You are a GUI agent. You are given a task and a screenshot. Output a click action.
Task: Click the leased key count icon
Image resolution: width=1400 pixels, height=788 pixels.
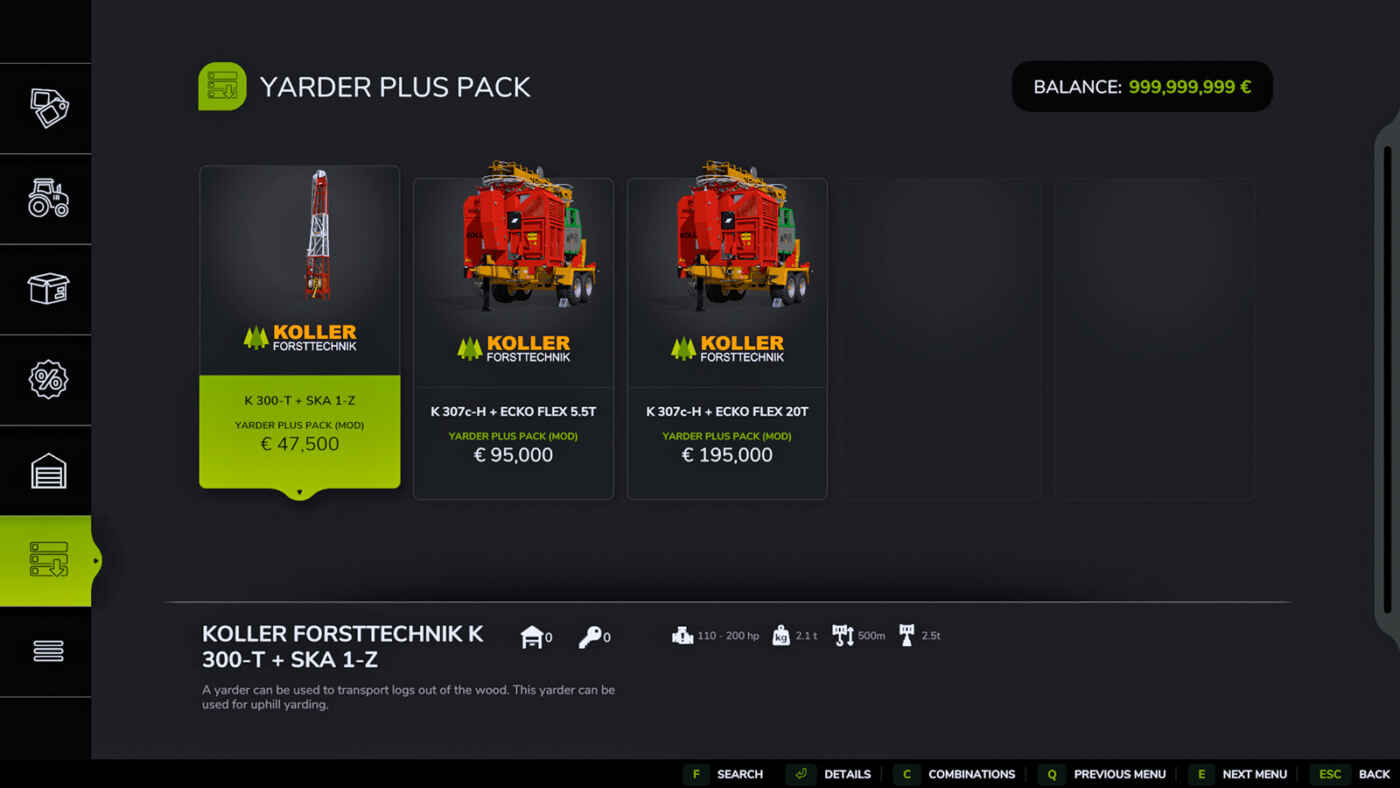click(590, 637)
